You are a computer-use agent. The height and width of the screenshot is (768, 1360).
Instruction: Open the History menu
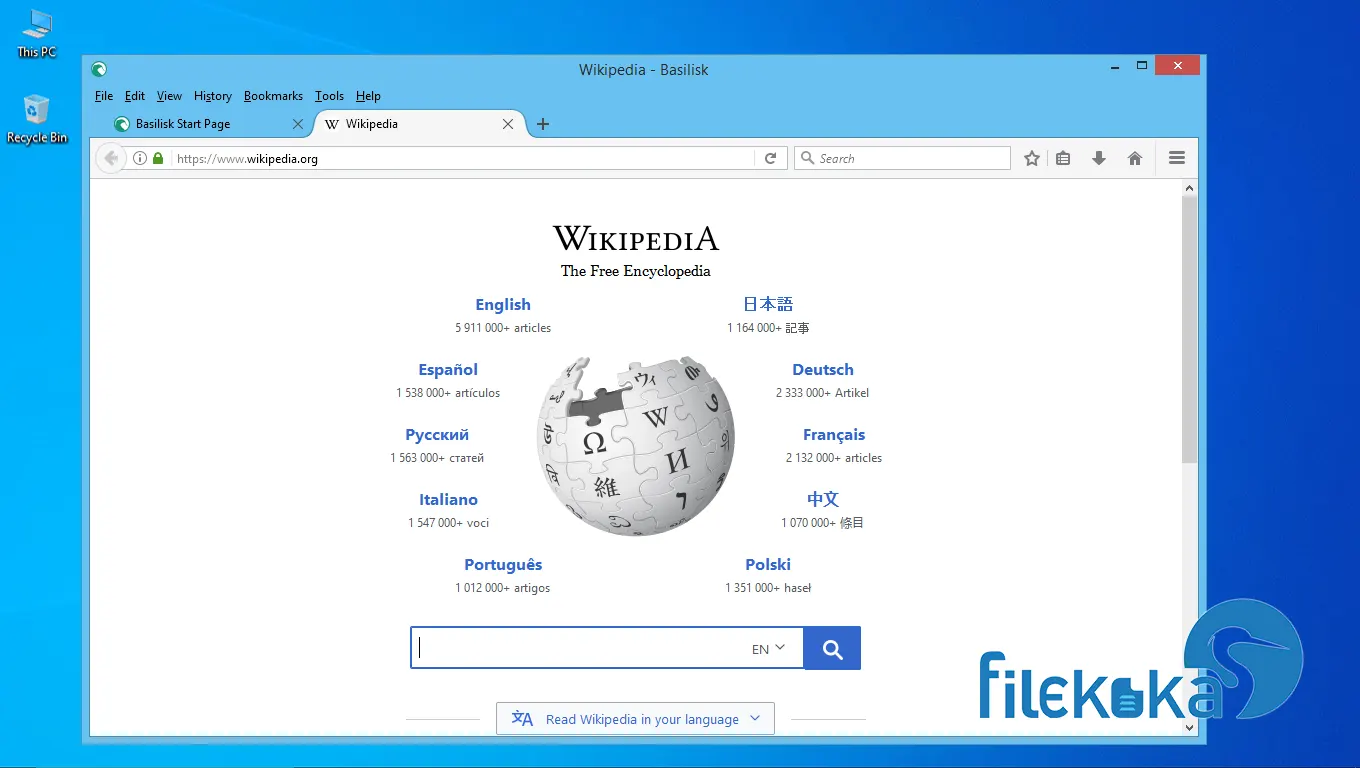212,96
